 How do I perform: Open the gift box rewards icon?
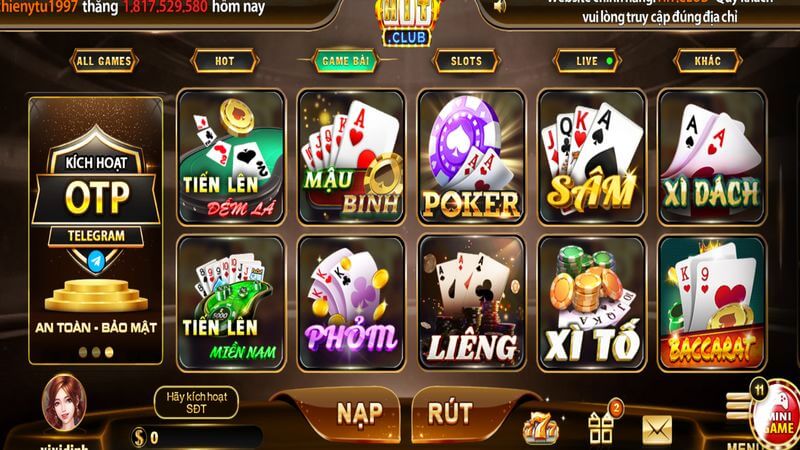click(x=602, y=428)
